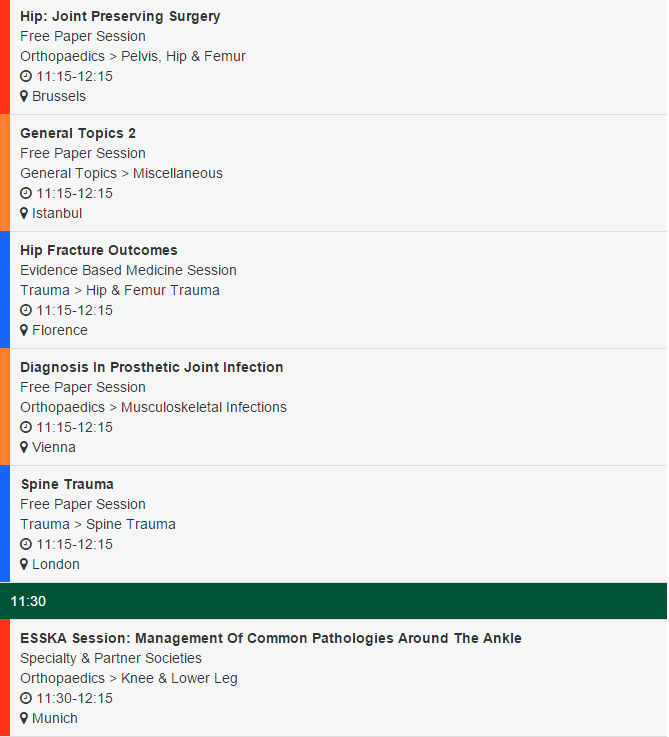
Task: Click the location pin beside Vienna
Action: [24, 447]
